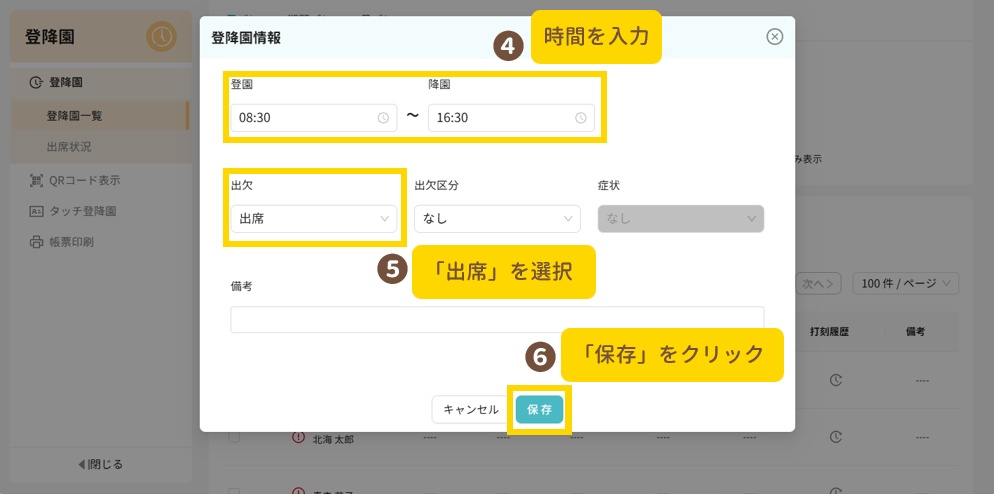
Task: Click the printer icon for 帳票印刷
Action: [x=37, y=242]
